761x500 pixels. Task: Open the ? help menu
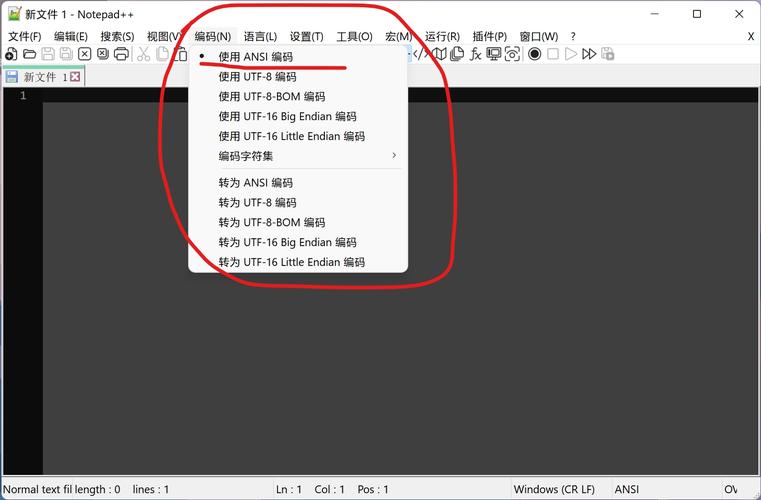click(x=573, y=36)
